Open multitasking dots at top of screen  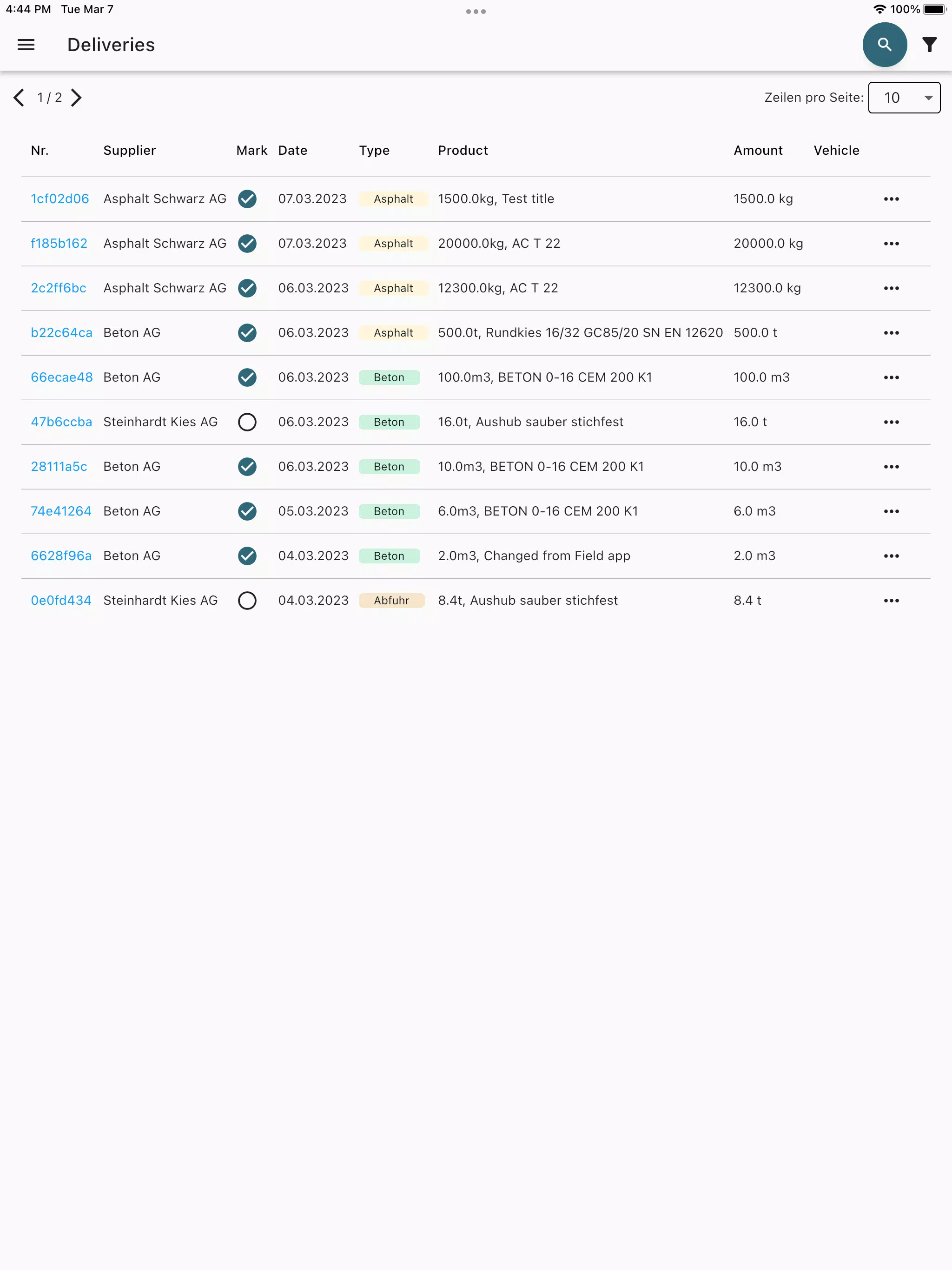[x=476, y=12]
